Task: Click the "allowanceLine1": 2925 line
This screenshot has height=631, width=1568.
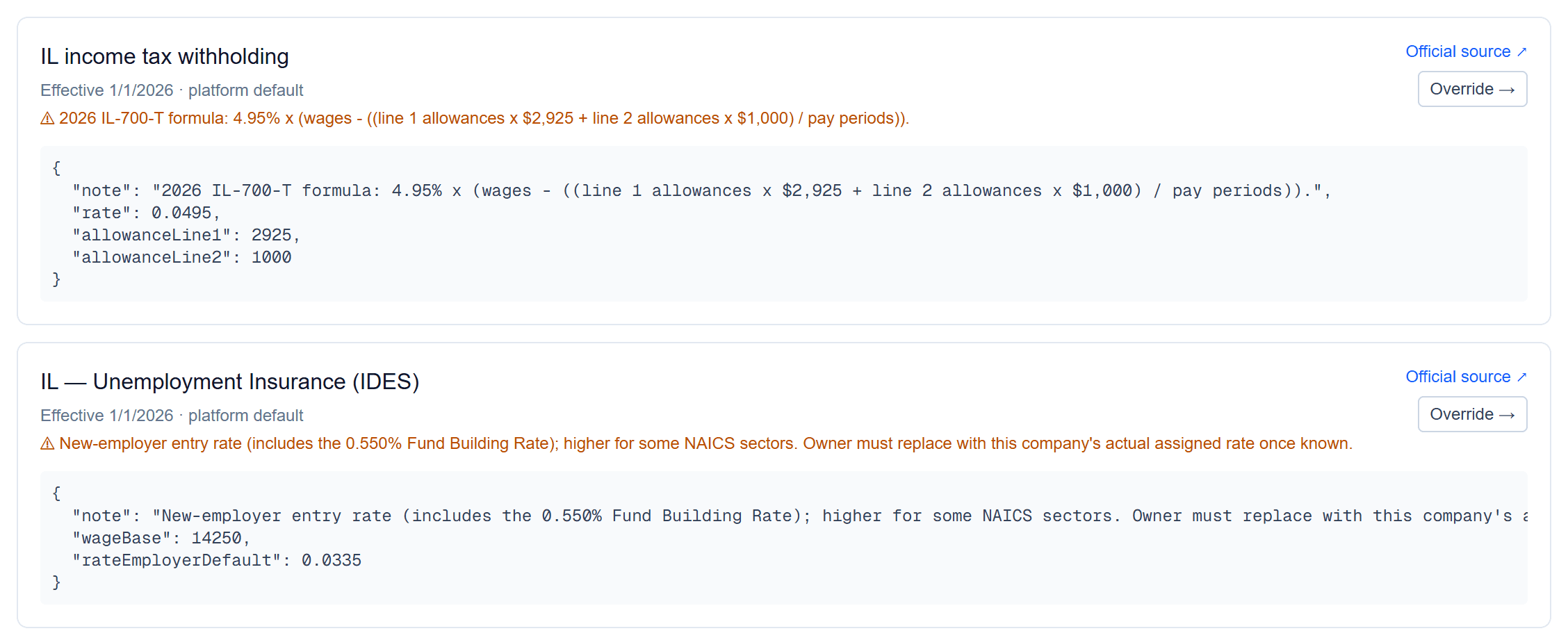Action: (186, 235)
